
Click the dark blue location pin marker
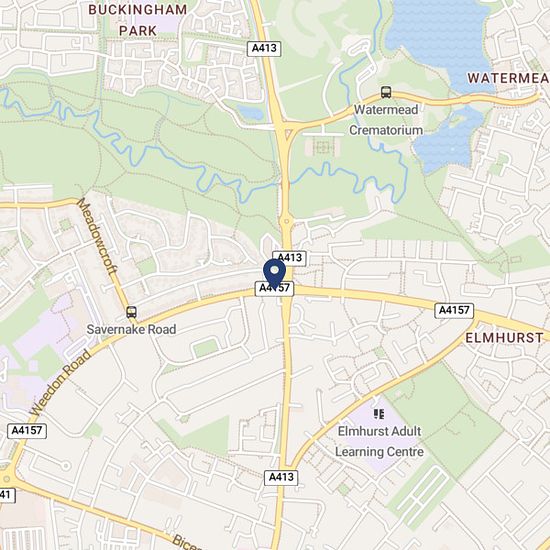click(274, 273)
